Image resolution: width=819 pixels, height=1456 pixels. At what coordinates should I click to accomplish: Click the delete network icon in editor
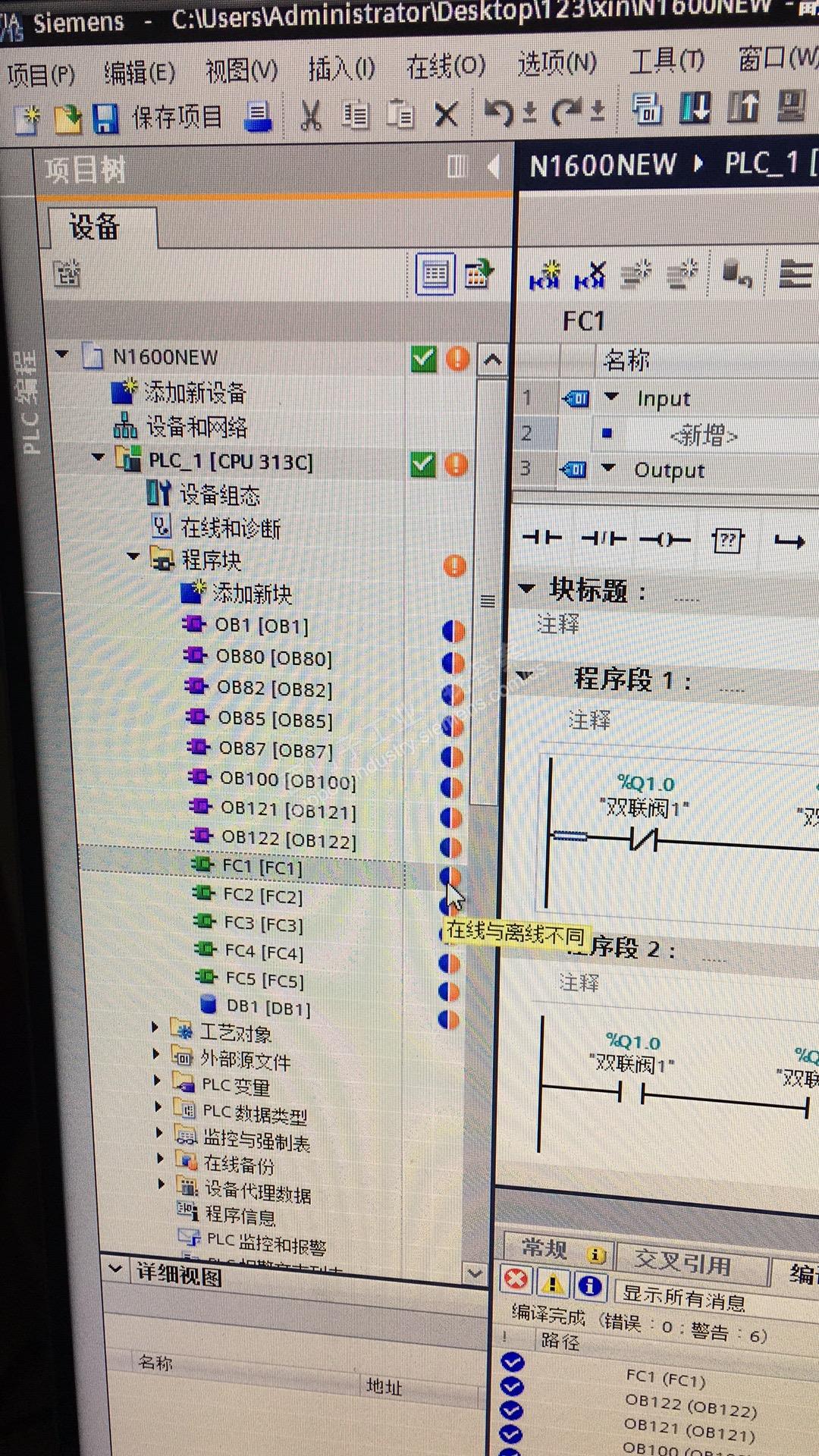click(x=590, y=275)
